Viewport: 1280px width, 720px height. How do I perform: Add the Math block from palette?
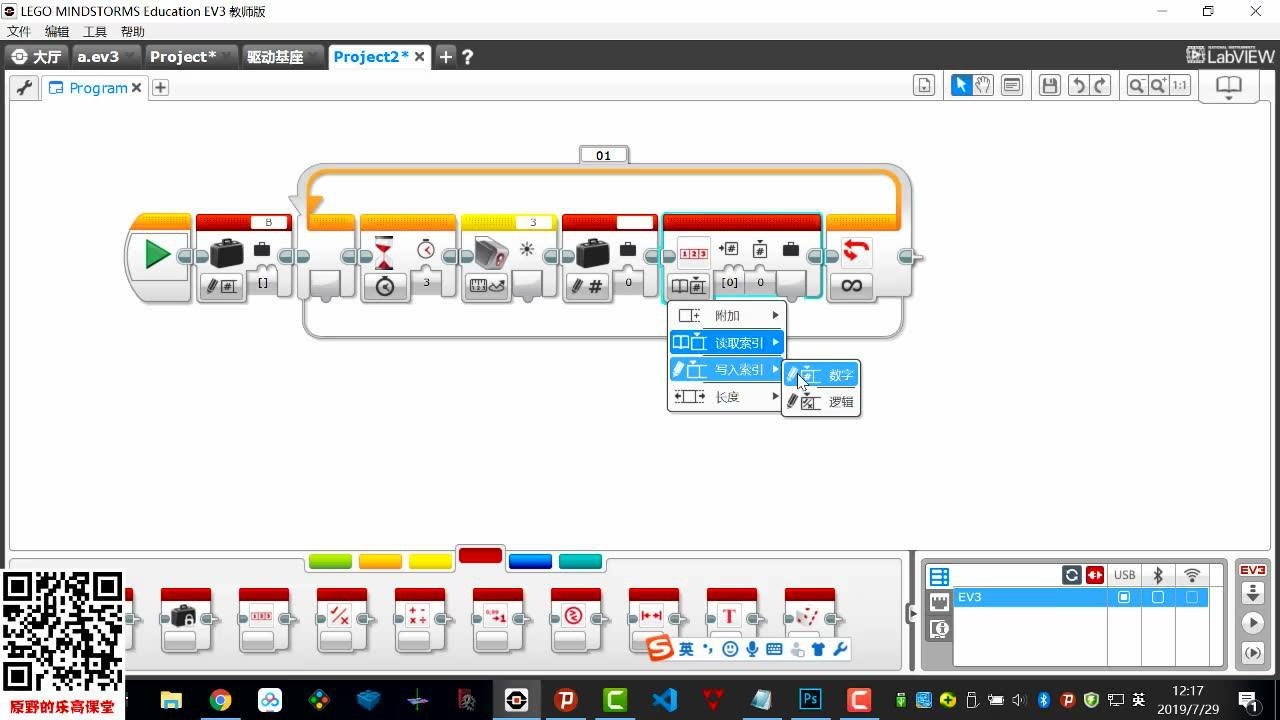(419, 618)
